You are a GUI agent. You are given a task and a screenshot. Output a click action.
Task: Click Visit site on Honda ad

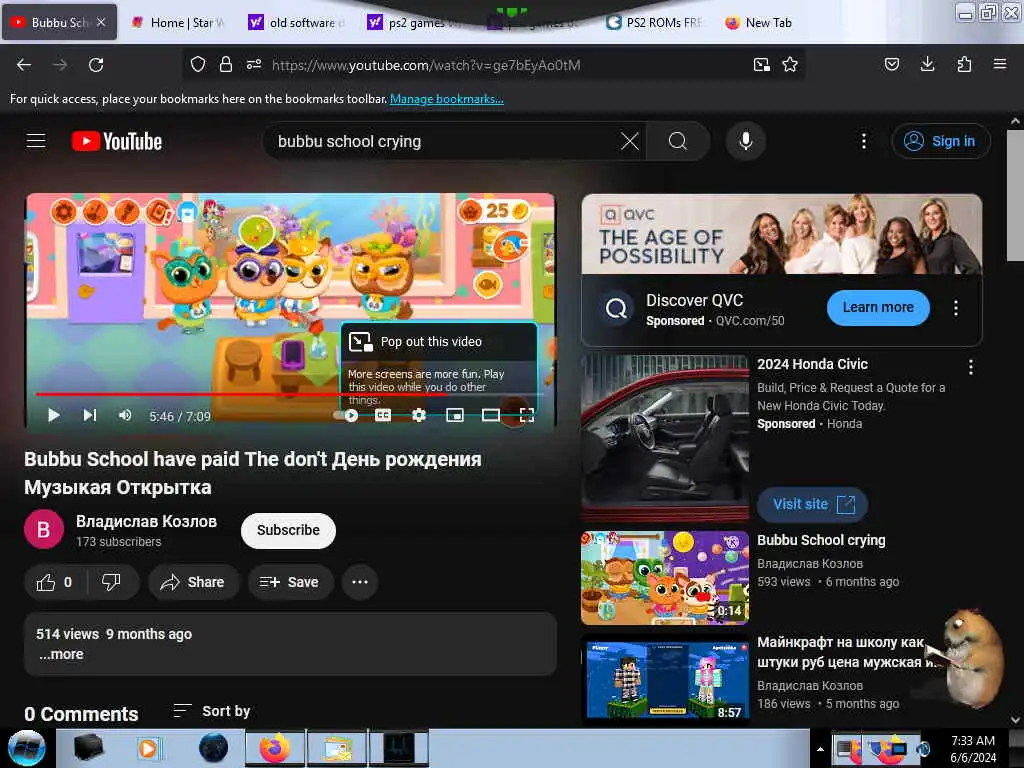click(812, 504)
